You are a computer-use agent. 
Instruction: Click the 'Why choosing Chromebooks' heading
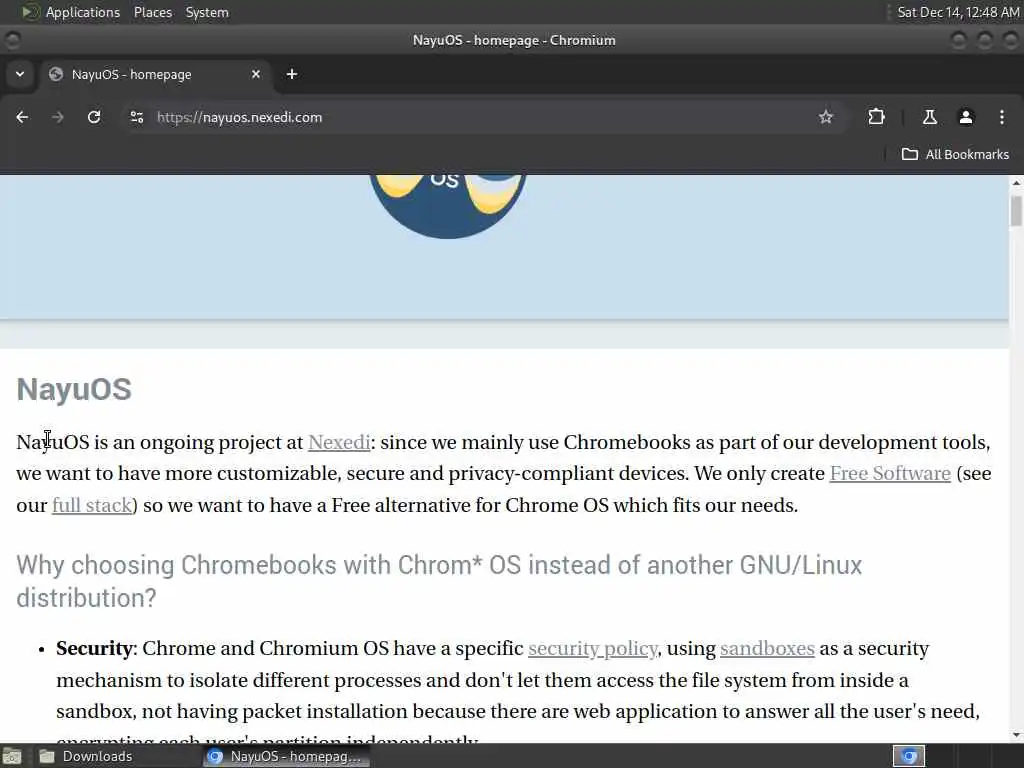pos(439,581)
